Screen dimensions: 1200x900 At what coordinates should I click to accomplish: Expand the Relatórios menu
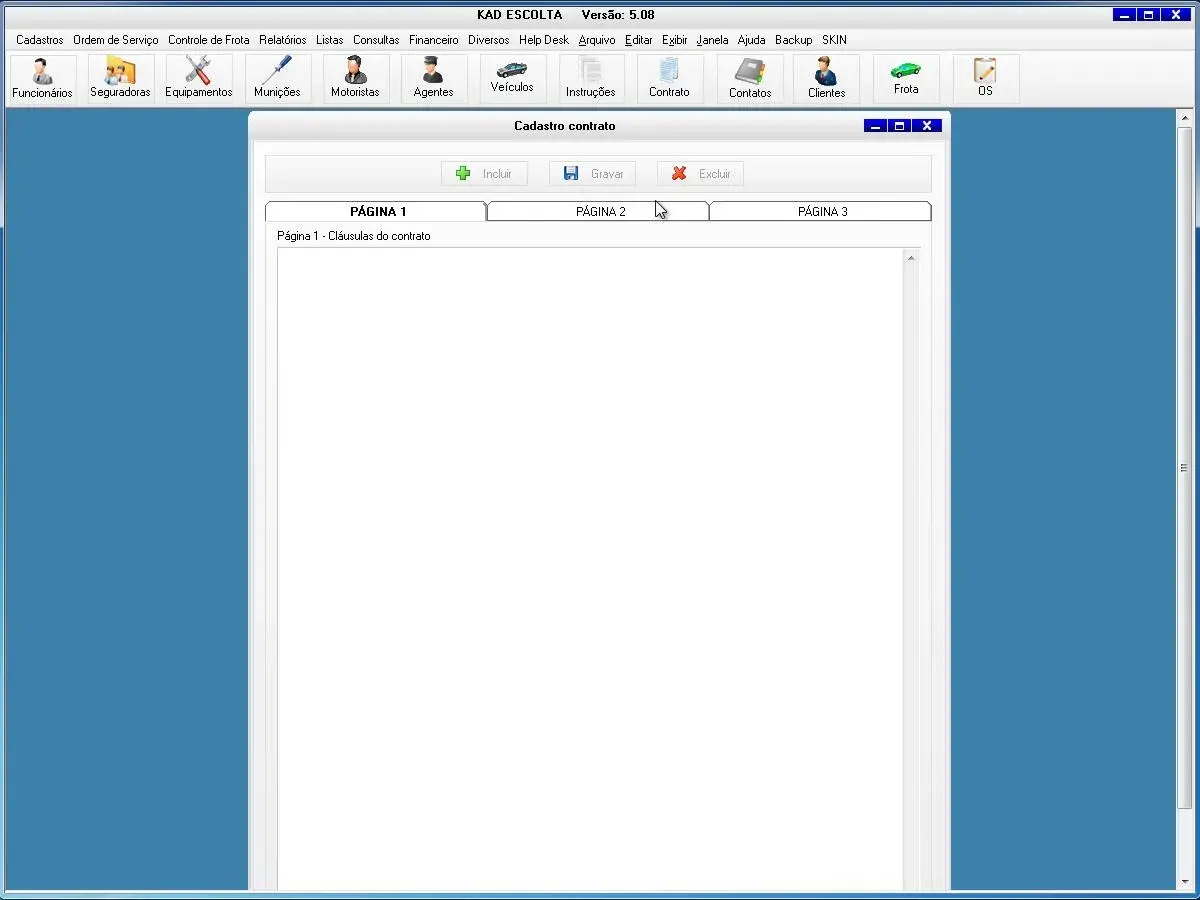(x=282, y=40)
